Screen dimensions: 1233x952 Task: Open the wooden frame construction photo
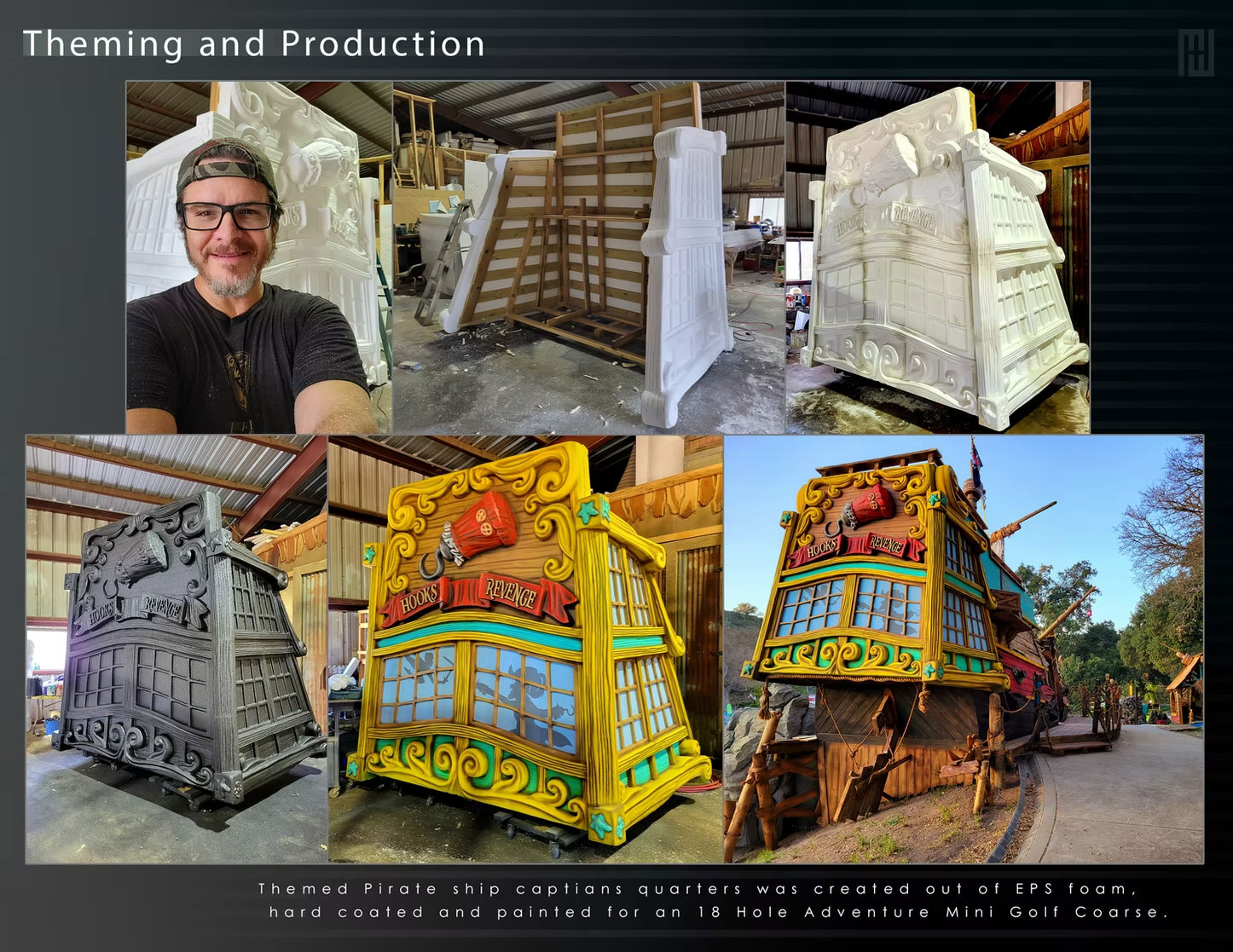[x=588, y=257]
